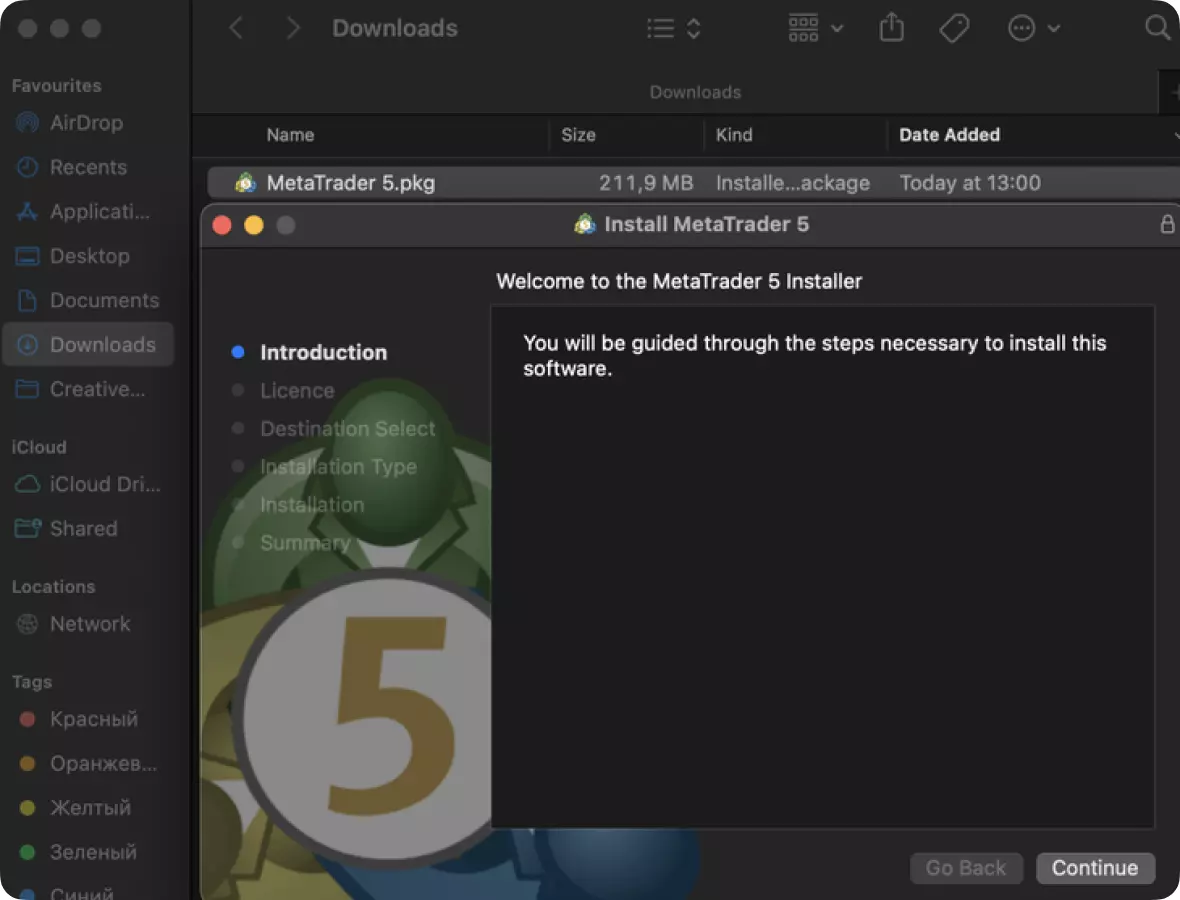Click the iCloud Drive icon
Viewport: 1180px width, 900px height.
[30, 484]
